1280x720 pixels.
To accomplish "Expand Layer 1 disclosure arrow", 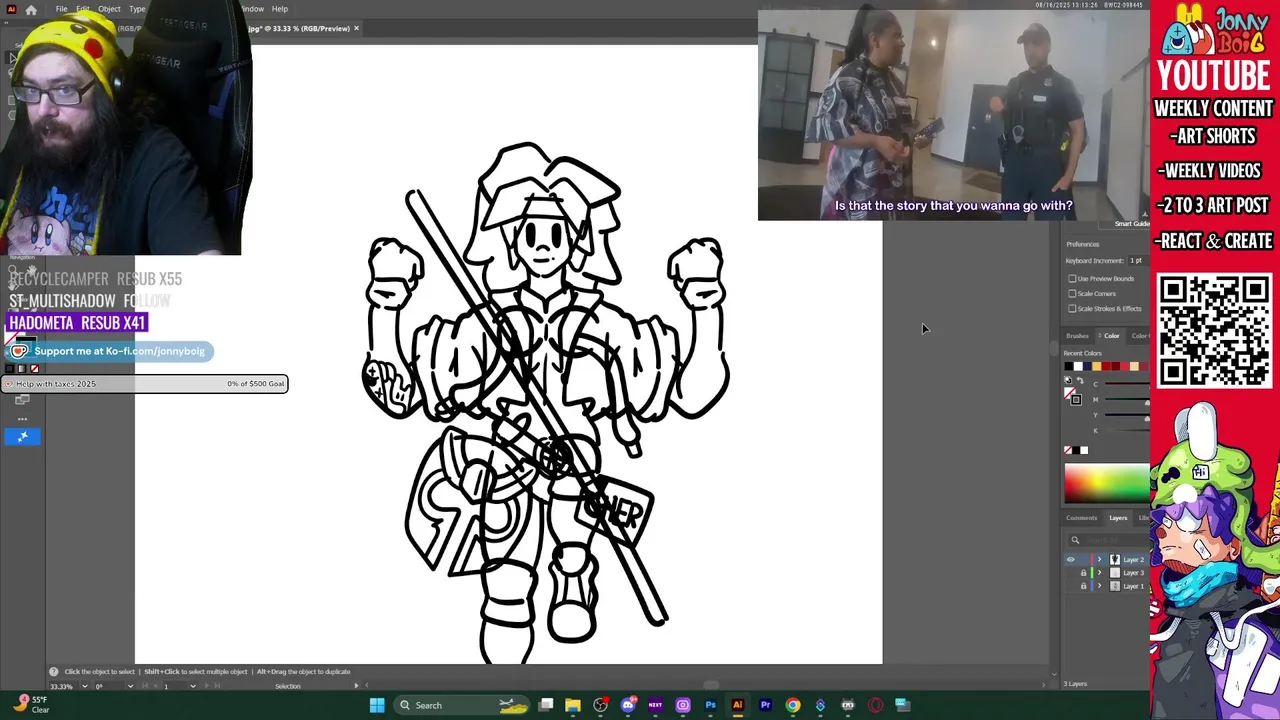I will [1100, 586].
